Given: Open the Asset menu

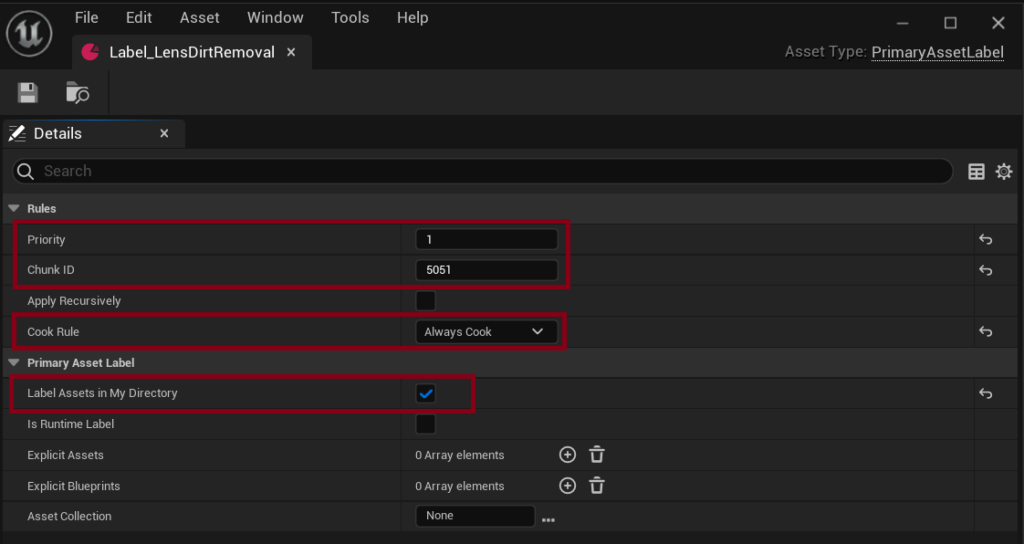Looking at the screenshot, I should click(x=200, y=18).
